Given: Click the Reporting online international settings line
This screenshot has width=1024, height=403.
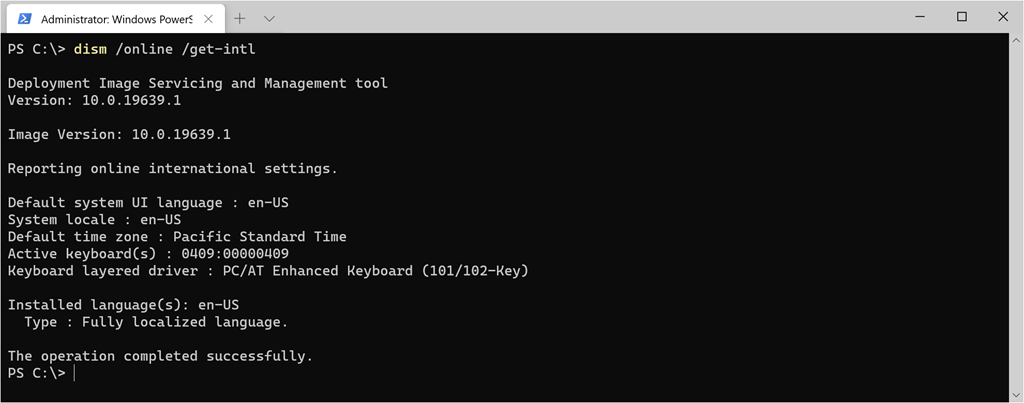Looking at the screenshot, I should [172, 168].
